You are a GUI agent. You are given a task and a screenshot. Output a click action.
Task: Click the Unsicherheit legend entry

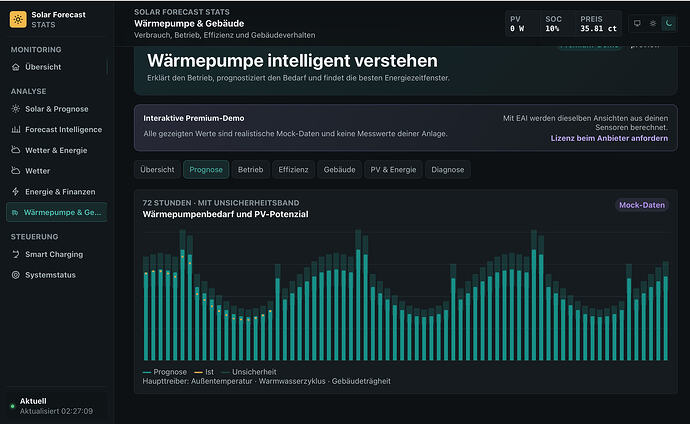(249, 372)
